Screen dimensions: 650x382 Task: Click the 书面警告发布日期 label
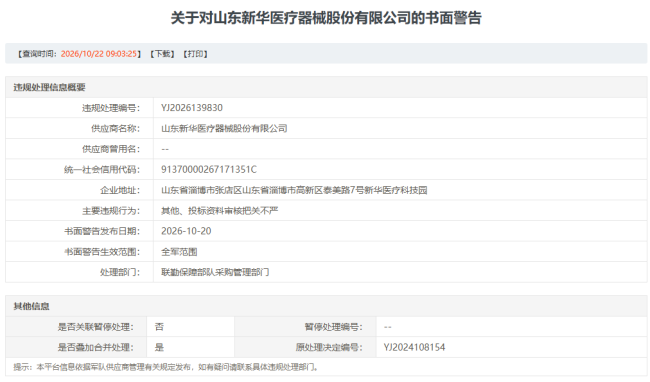pos(102,231)
